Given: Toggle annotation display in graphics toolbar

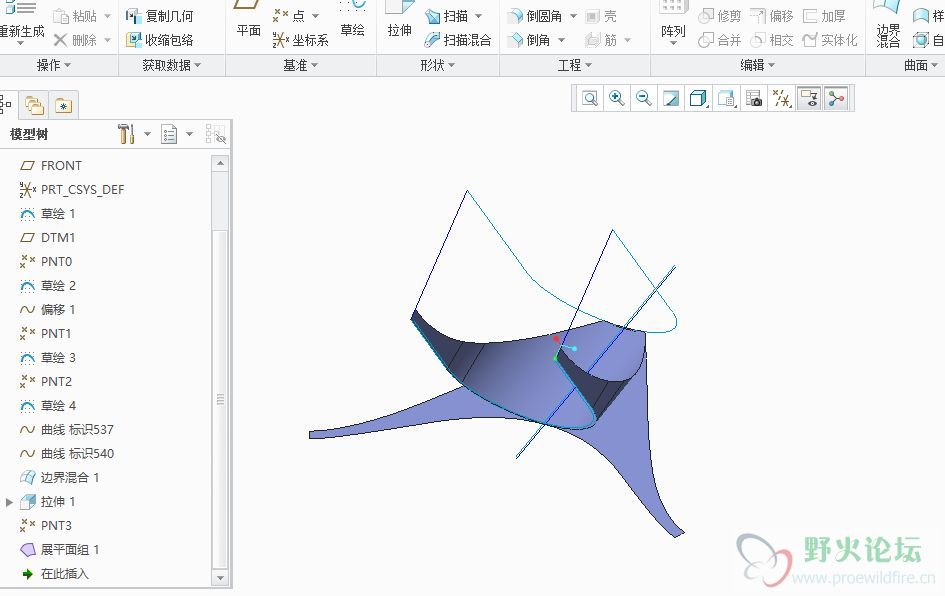Looking at the screenshot, I should tap(809, 98).
